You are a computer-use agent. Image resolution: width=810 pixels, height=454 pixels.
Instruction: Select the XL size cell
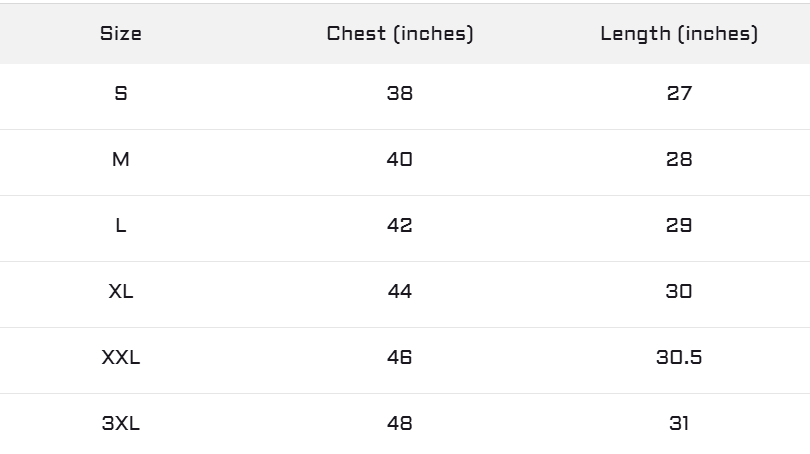pyautogui.click(x=120, y=291)
